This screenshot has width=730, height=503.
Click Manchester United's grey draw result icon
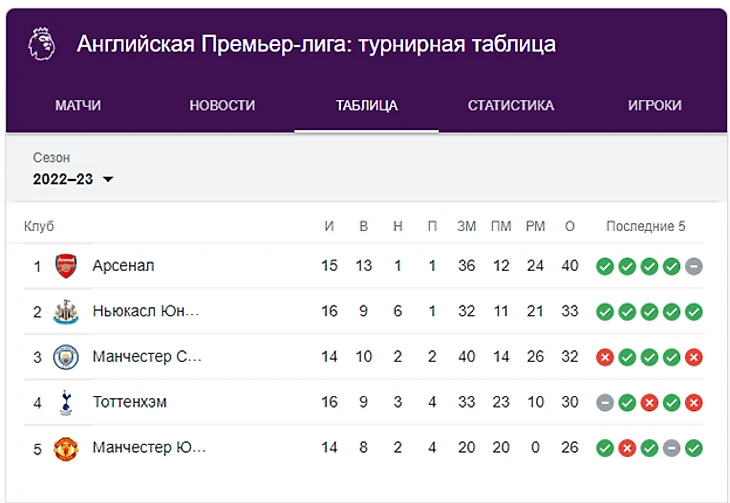[x=671, y=448]
